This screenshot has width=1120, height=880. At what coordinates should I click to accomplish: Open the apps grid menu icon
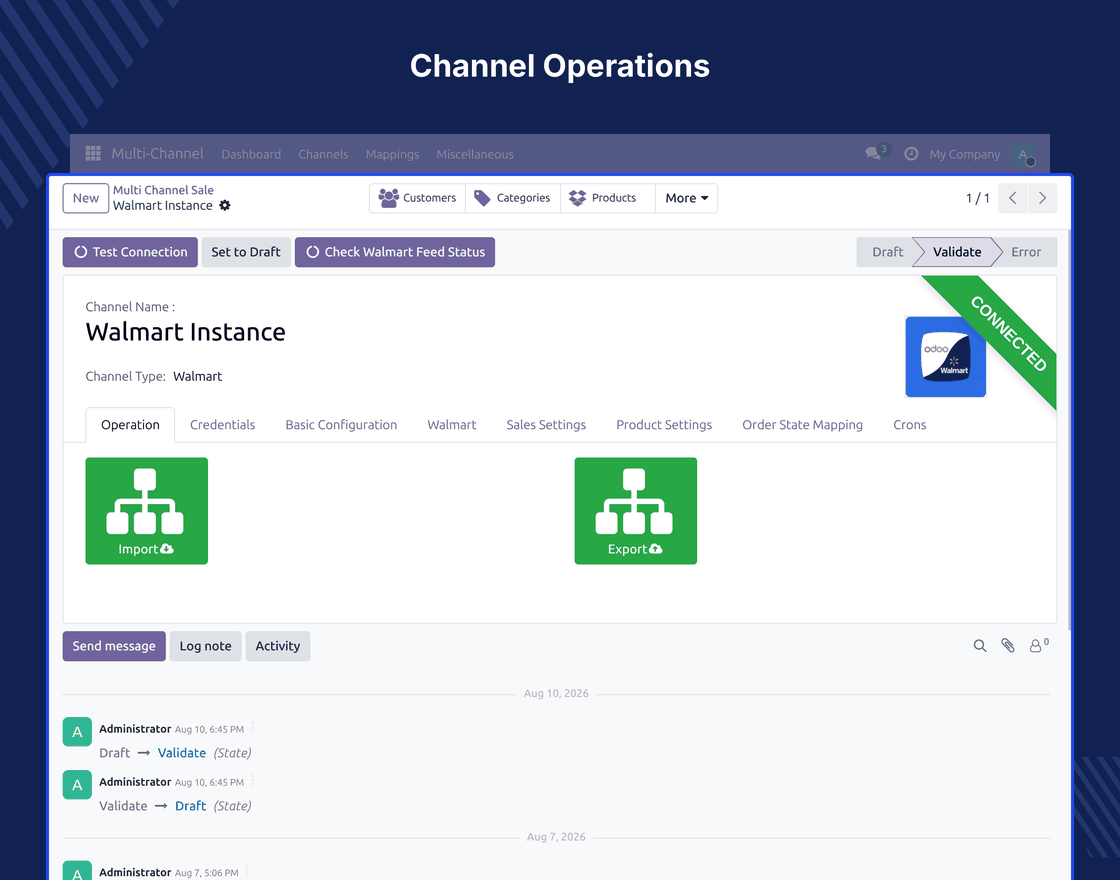click(93, 154)
